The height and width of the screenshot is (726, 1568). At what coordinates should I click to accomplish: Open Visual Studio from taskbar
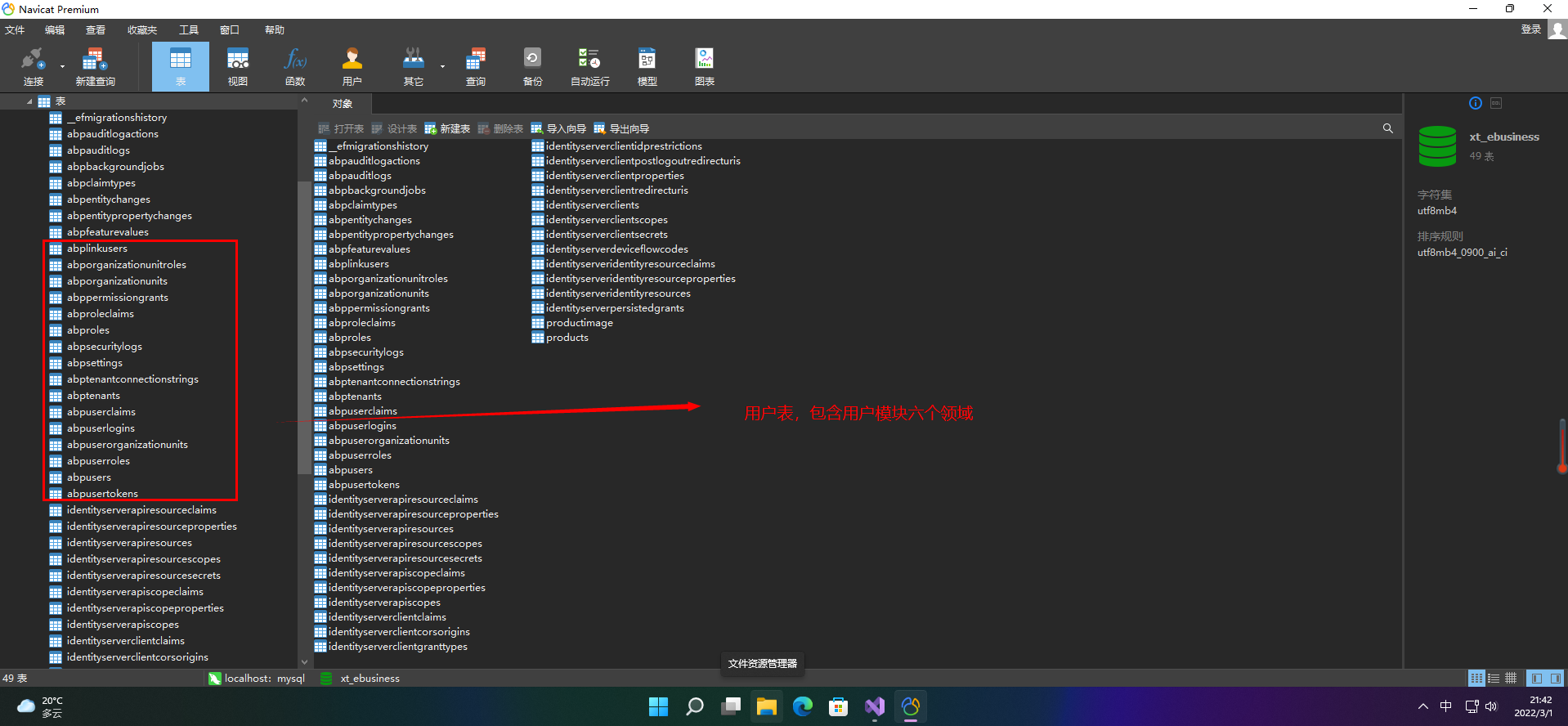click(x=874, y=706)
